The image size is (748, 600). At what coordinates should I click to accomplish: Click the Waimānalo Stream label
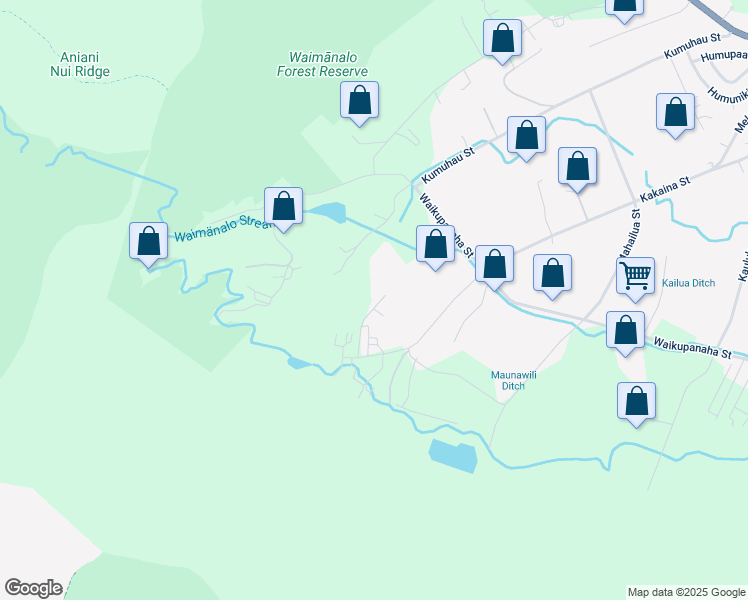(x=222, y=229)
